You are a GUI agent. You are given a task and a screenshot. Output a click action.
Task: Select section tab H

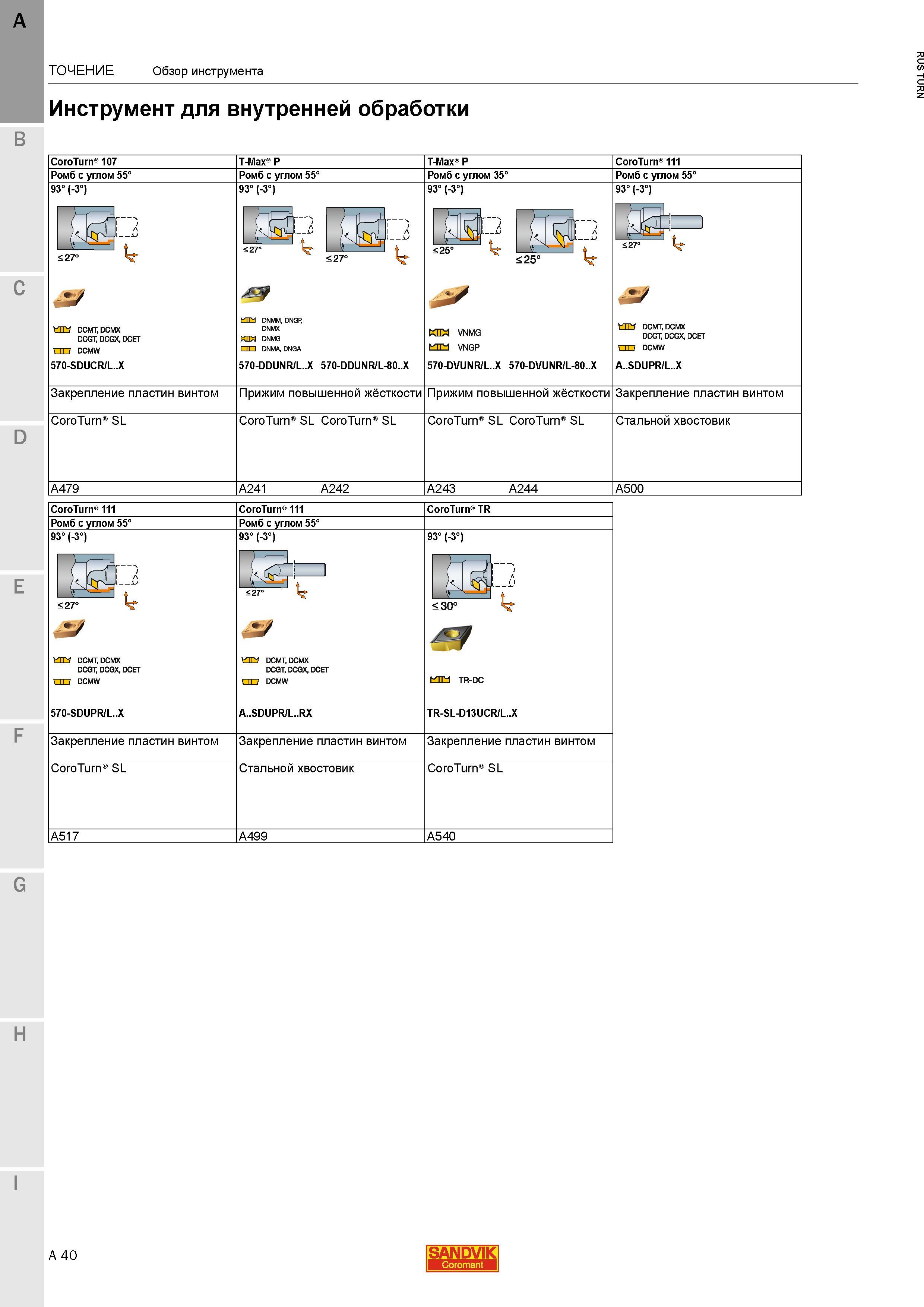tap(22, 1094)
